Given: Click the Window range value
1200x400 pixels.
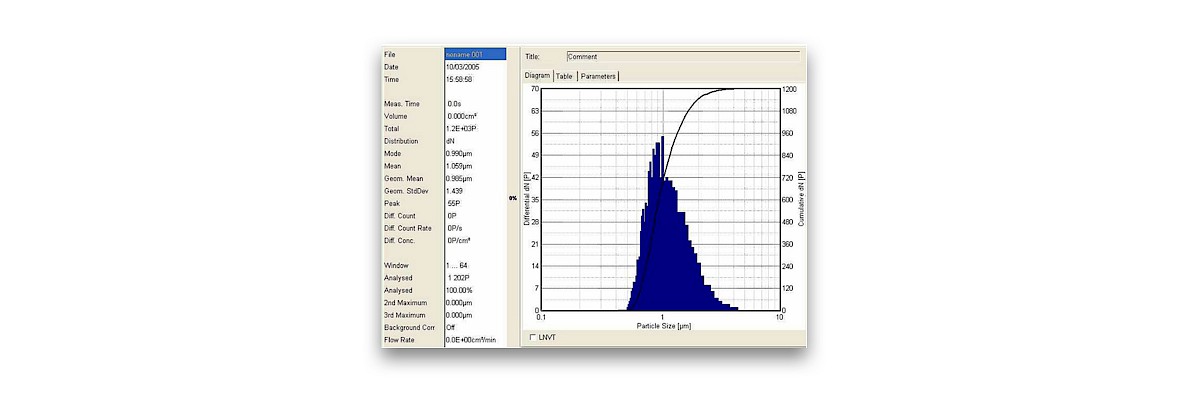Looking at the screenshot, I should coord(457,265).
